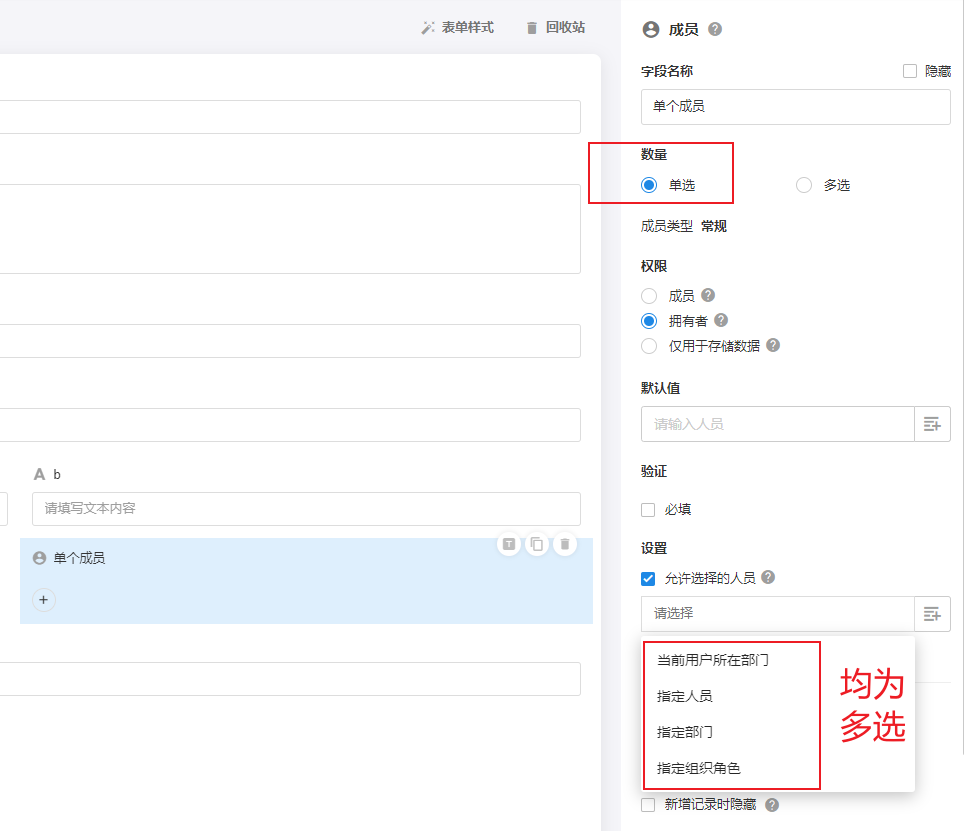Viewport: 964px width, 831px height.
Task: Select the 成员 permission radio
Action: point(649,296)
